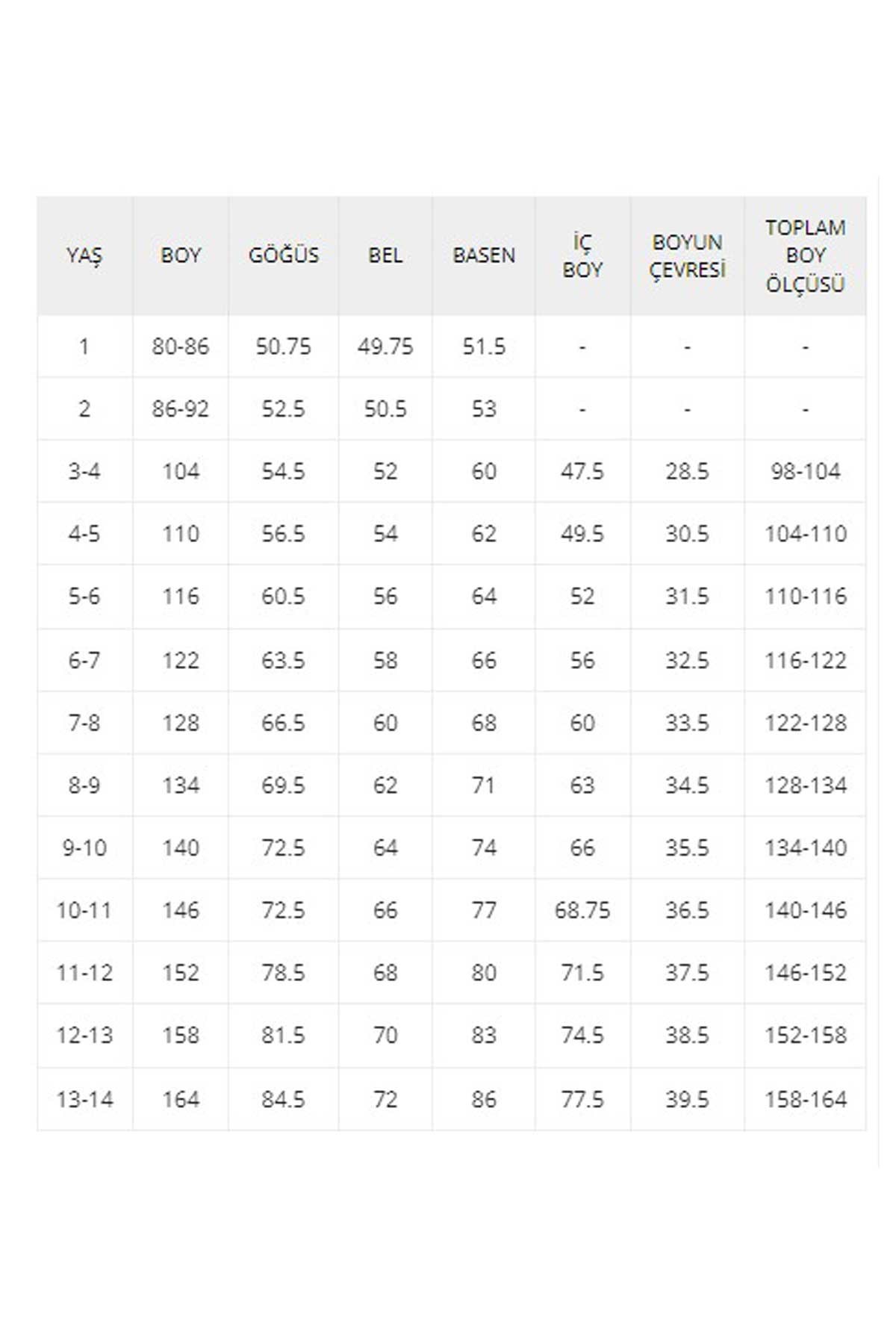Select the 98-104 total height cell
Viewport: 896px width, 1344px height.
805,471
